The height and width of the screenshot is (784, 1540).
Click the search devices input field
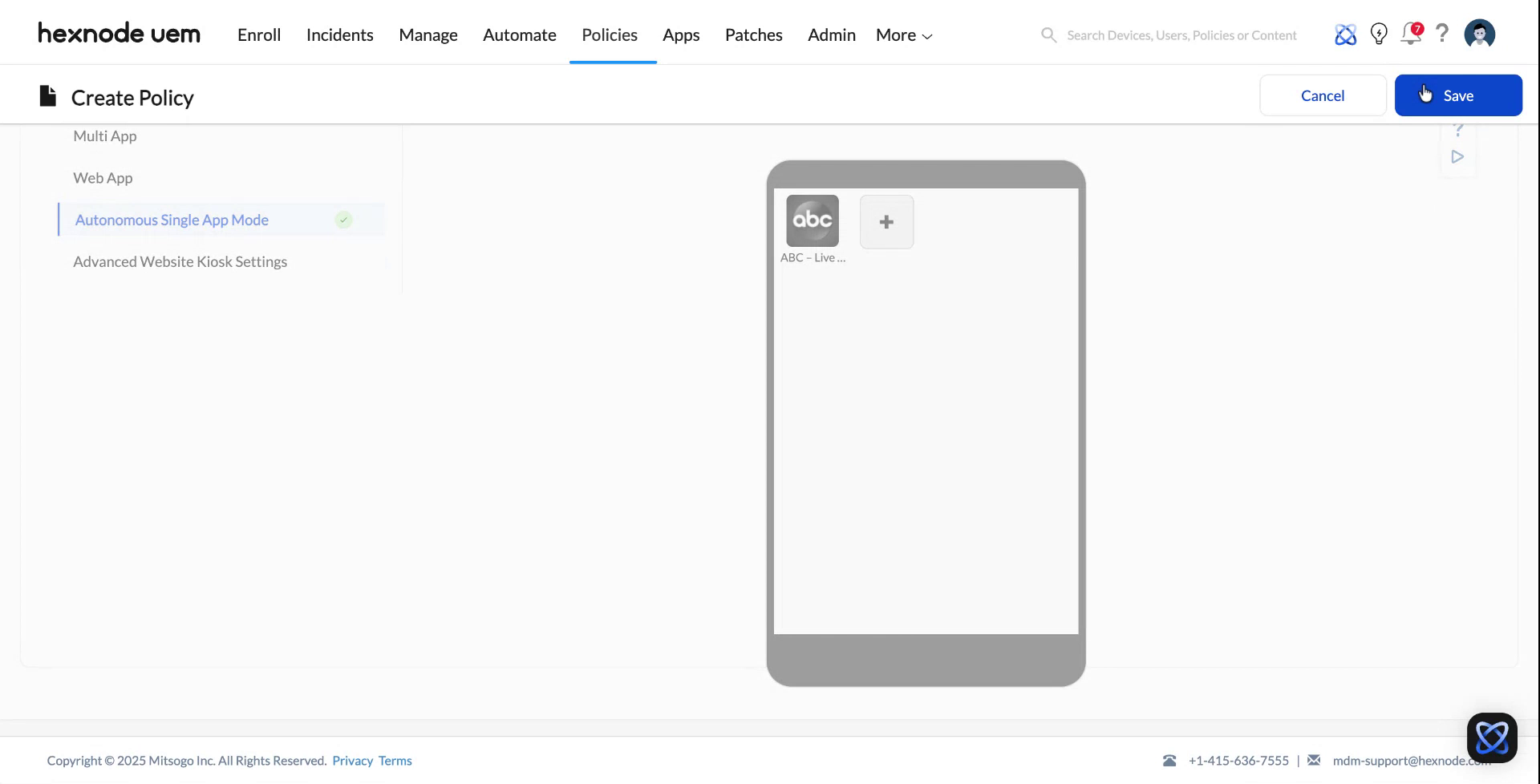point(1179,34)
